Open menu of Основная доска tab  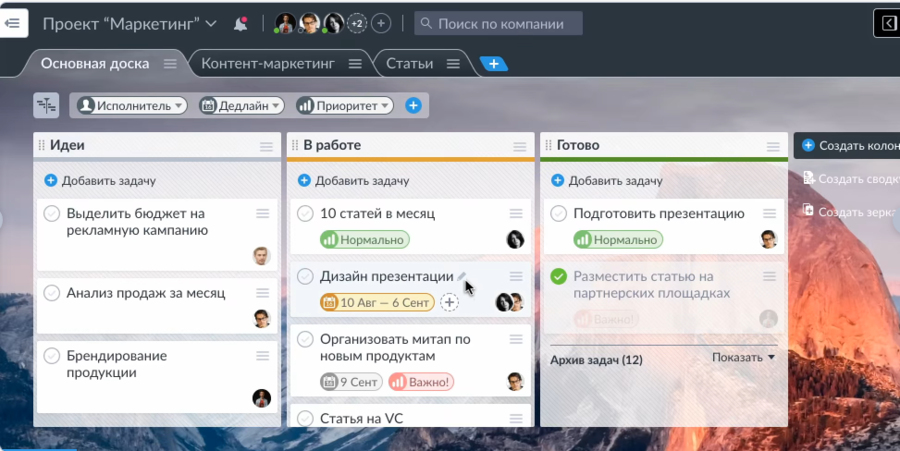[170, 64]
